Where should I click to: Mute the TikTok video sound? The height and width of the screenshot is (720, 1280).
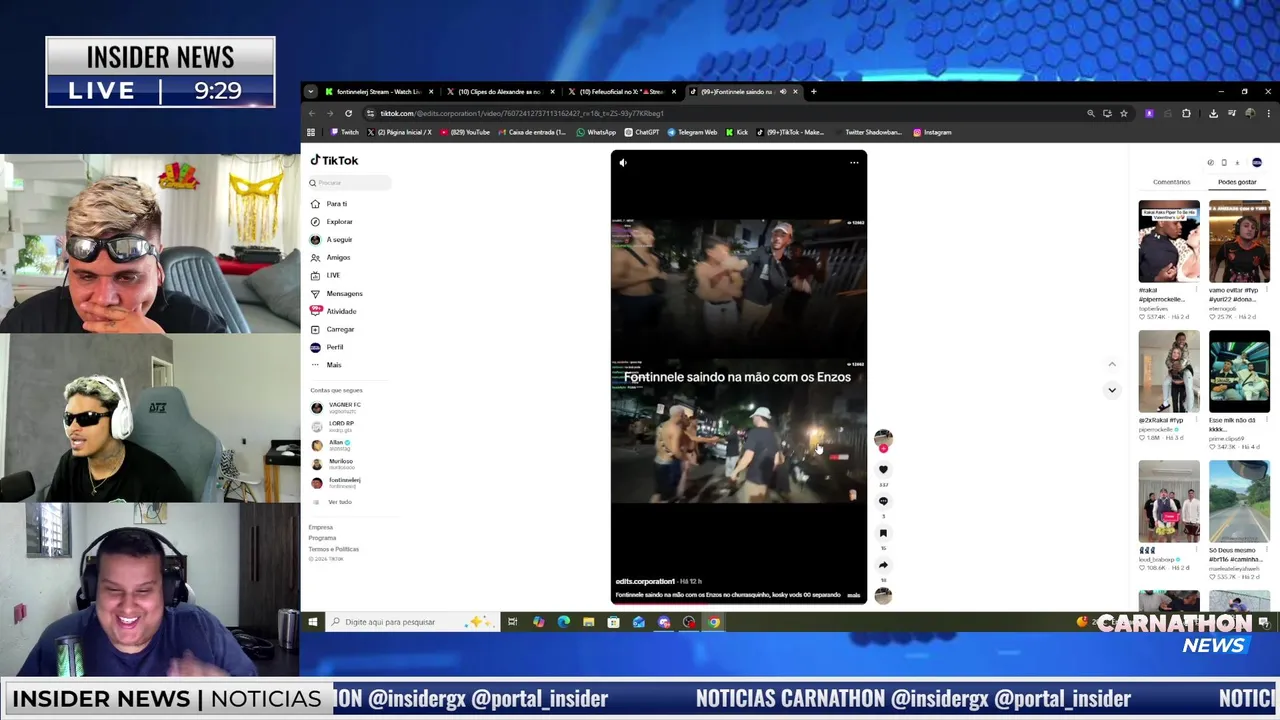pyautogui.click(x=623, y=163)
